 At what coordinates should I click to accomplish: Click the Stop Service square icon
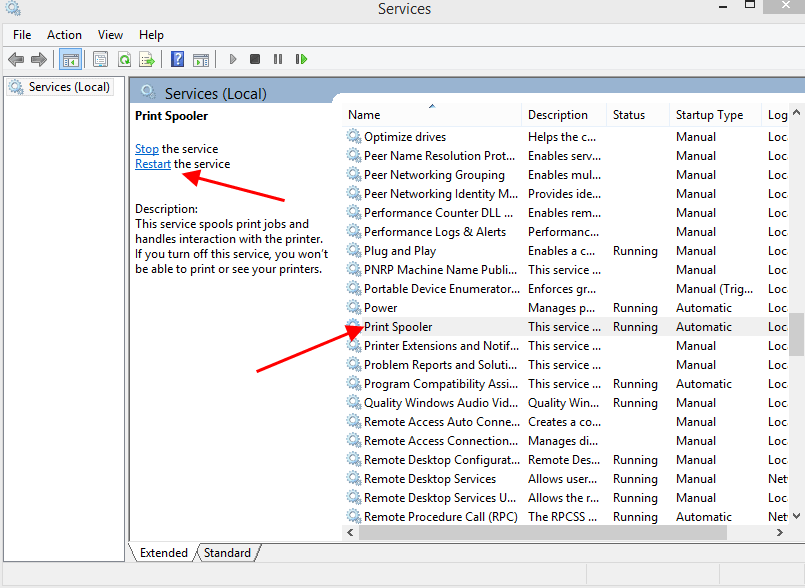click(x=255, y=60)
